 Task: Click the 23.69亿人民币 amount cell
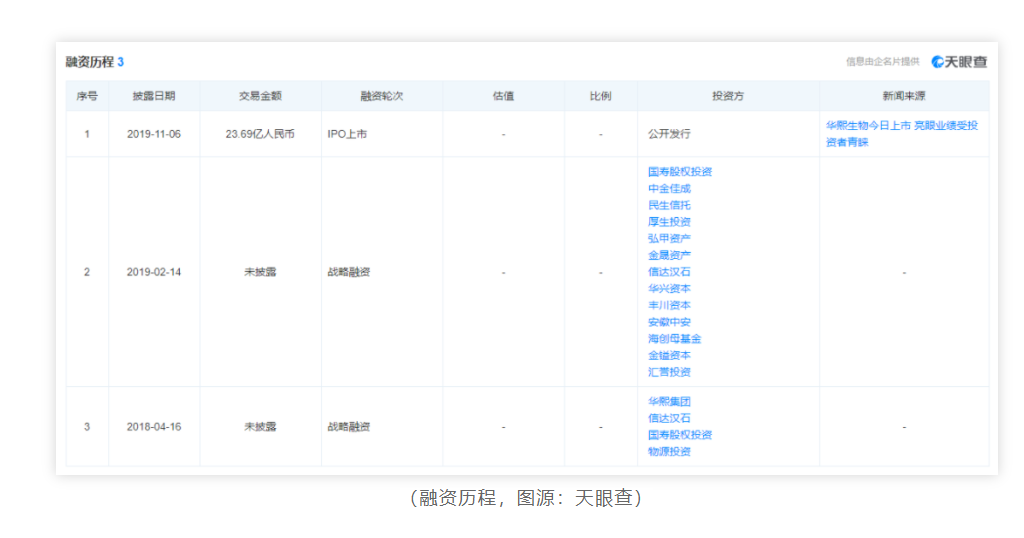pyautogui.click(x=260, y=134)
